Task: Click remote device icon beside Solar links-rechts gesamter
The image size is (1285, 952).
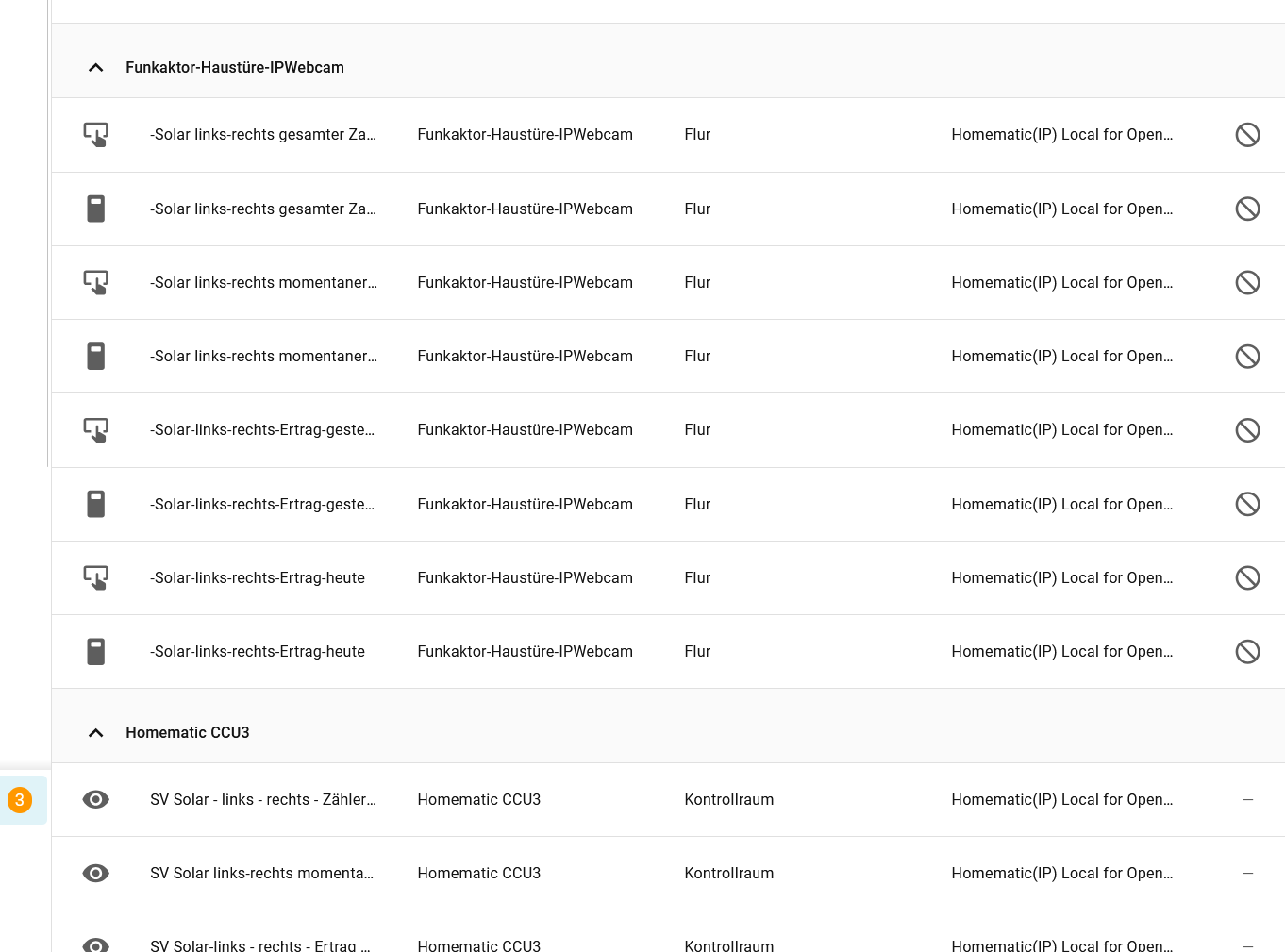Action: point(95,209)
